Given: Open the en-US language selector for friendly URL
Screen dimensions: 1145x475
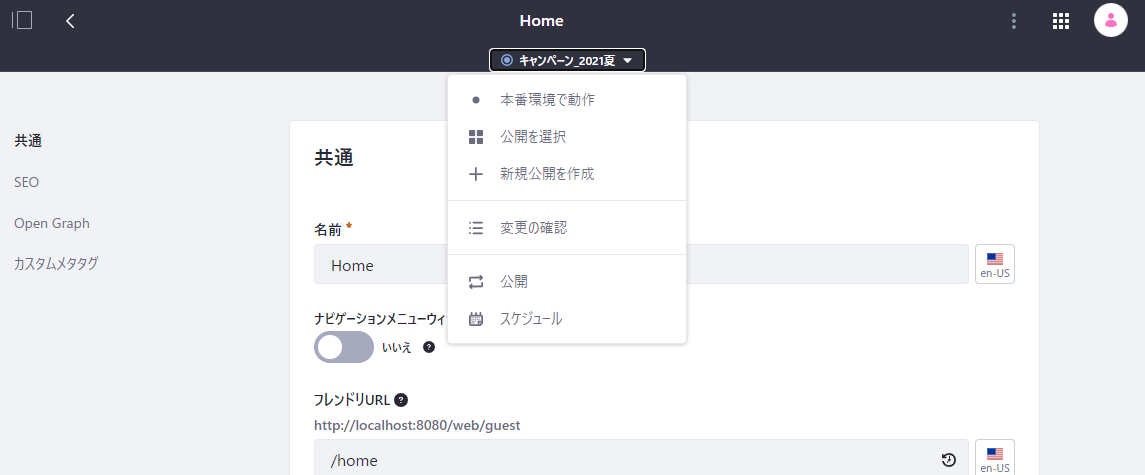Looking at the screenshot, I should [x=994, y=458].
